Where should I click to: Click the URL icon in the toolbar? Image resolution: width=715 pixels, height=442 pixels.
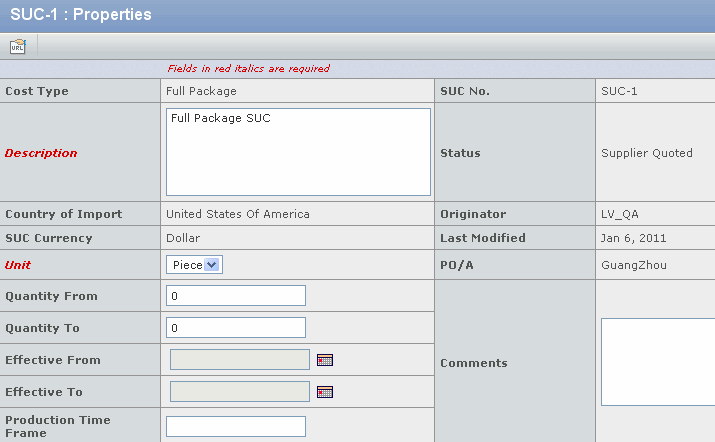(x=18, y=46)
